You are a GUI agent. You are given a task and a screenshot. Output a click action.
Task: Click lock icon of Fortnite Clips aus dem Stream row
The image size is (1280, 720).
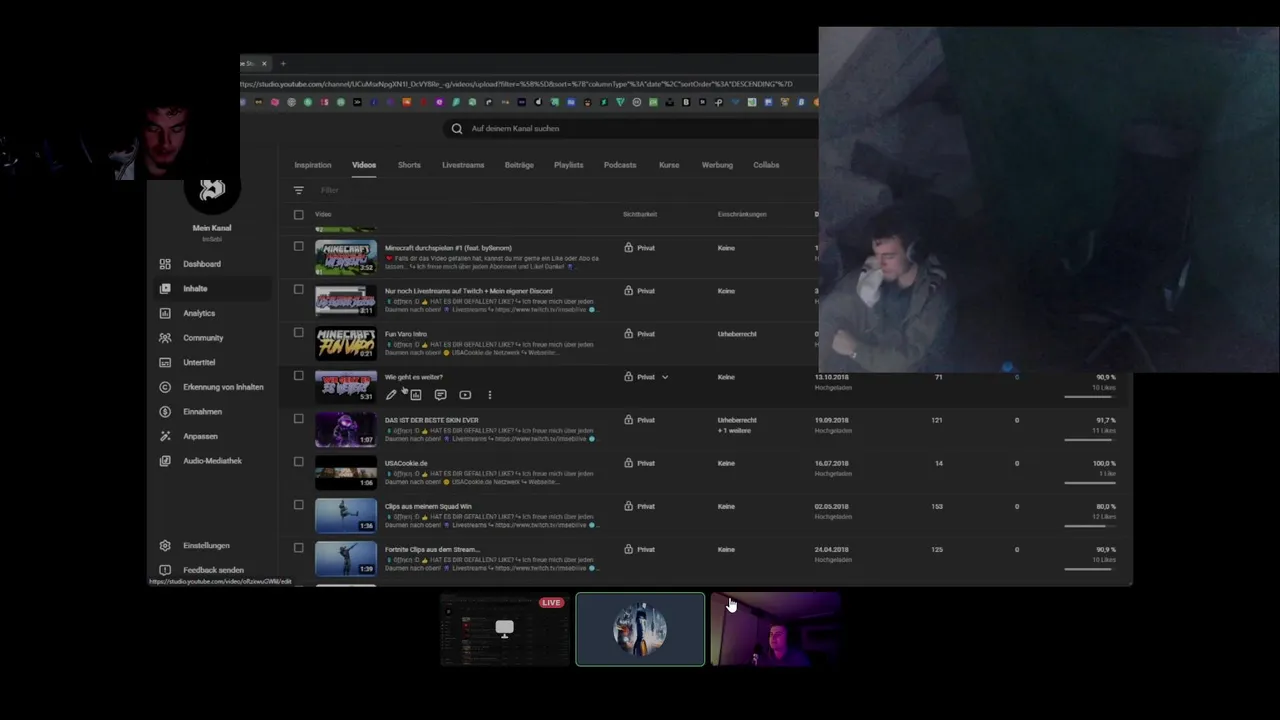628,549
